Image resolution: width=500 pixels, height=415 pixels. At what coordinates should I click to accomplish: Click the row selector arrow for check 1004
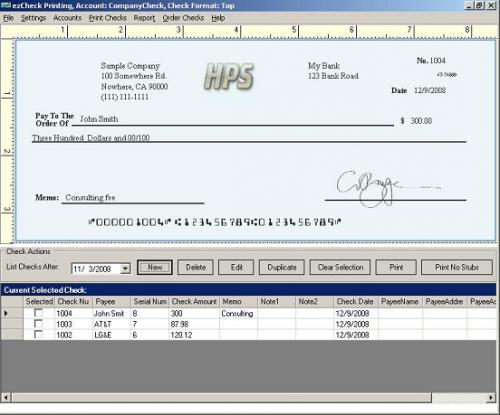[6, 313]
